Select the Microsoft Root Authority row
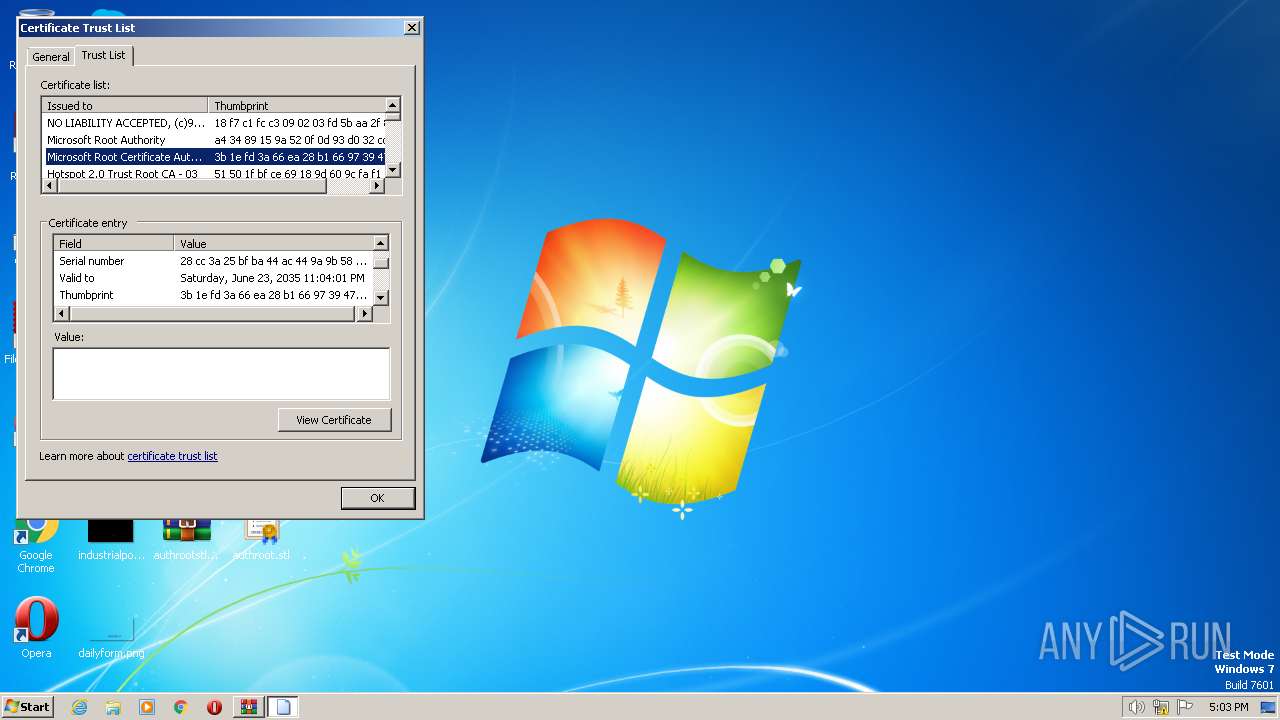 pyautogui.click(x=213, y=140)
